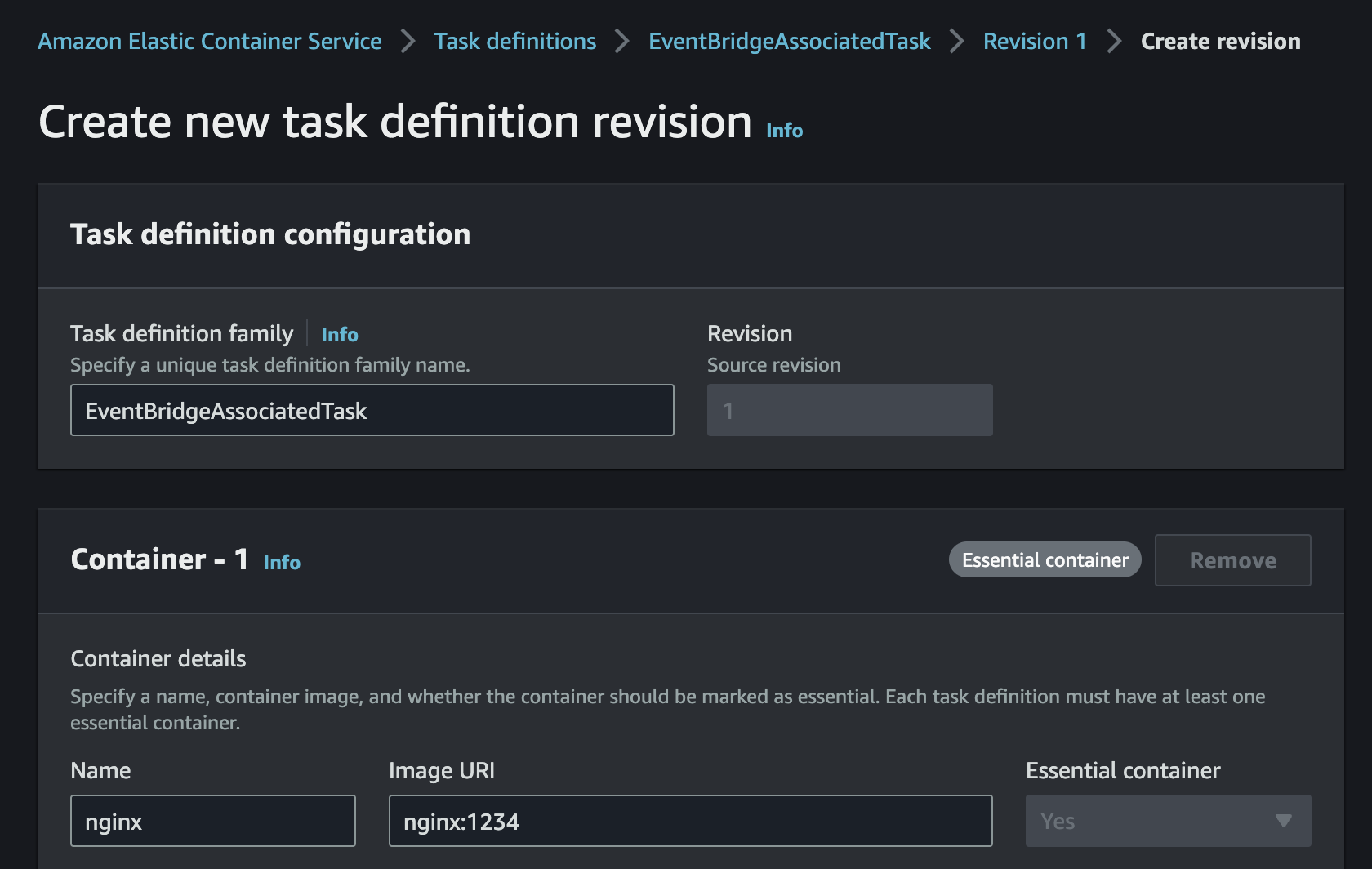
Task: Open Info link beside page title
Action: (784, 131)
